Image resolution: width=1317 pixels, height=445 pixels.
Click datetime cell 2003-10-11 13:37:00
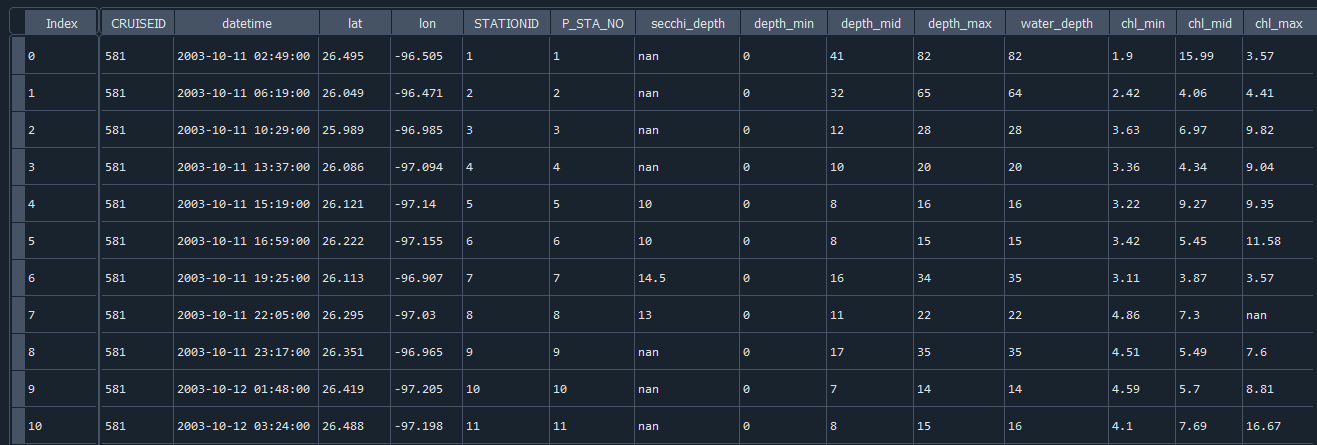click(x=246, y=166)
